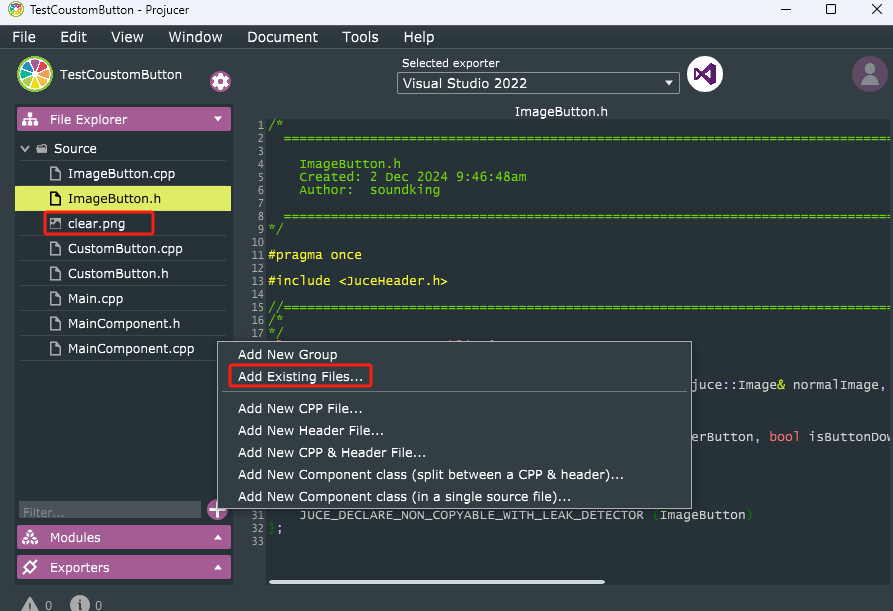Open the Tools menu

coord(360,37)
